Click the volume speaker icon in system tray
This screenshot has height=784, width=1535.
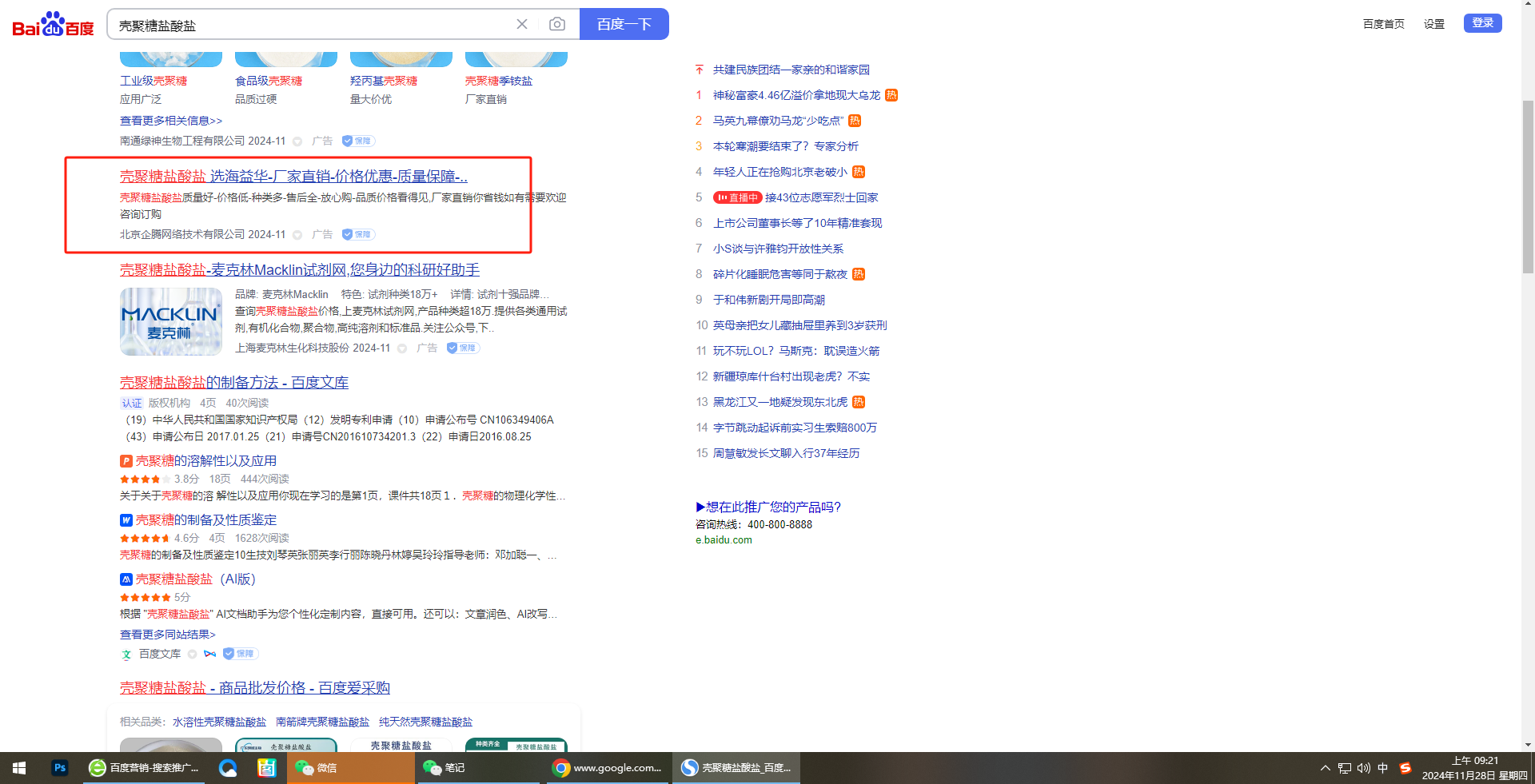pyautogui.click(x=1364, y=768)
